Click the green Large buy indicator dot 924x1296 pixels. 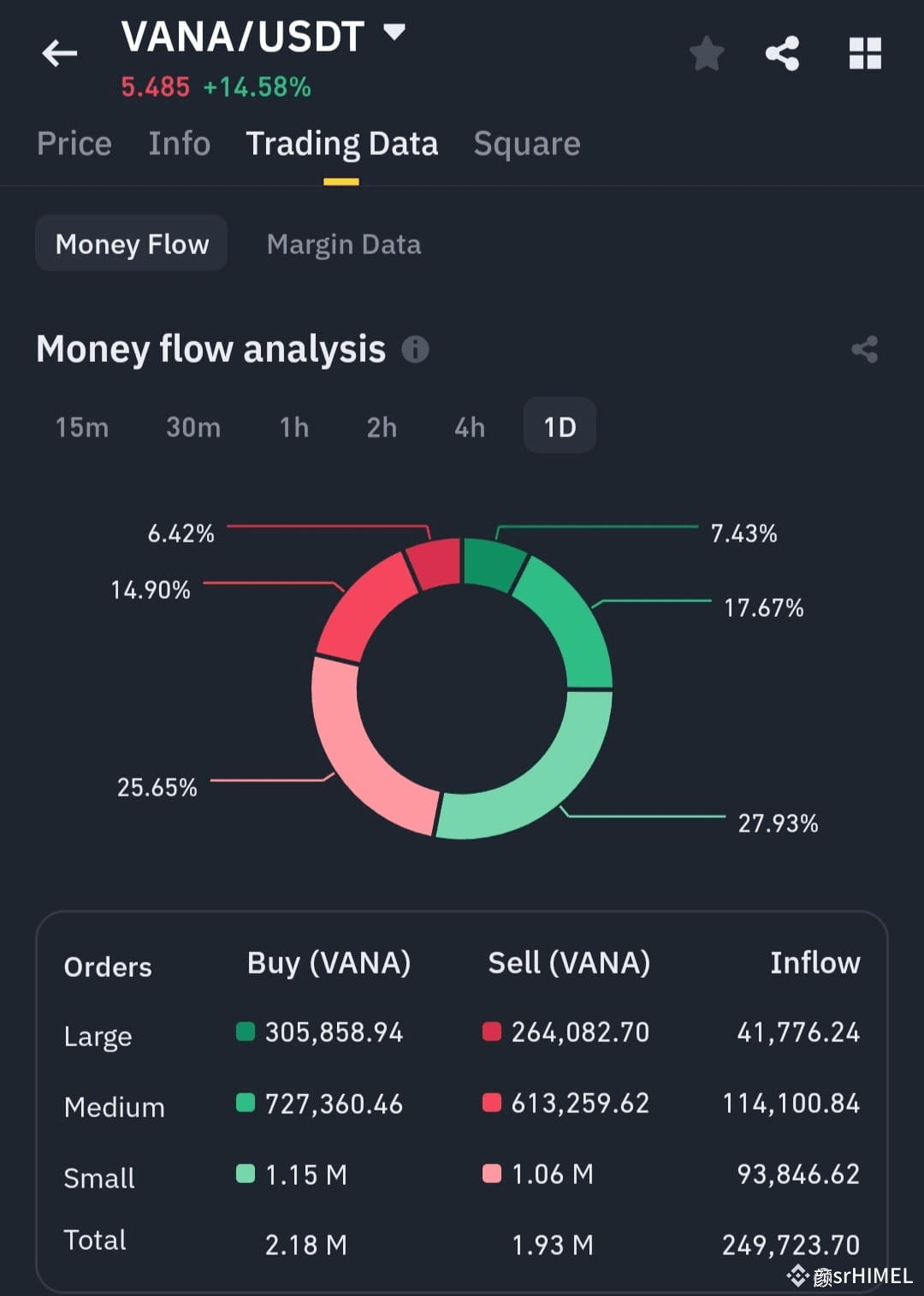[246, 1033]
